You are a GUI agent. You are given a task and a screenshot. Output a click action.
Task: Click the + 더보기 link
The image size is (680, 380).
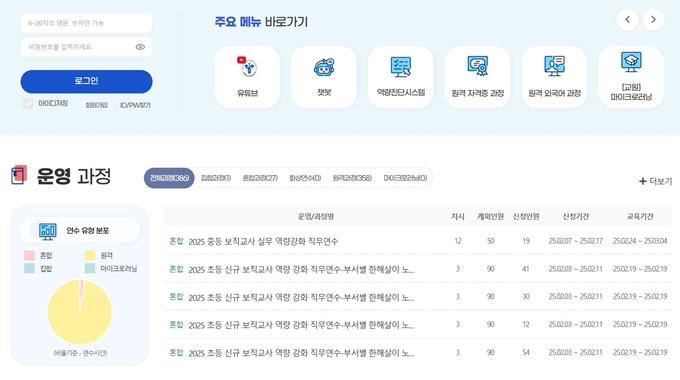tap(655, 181)
